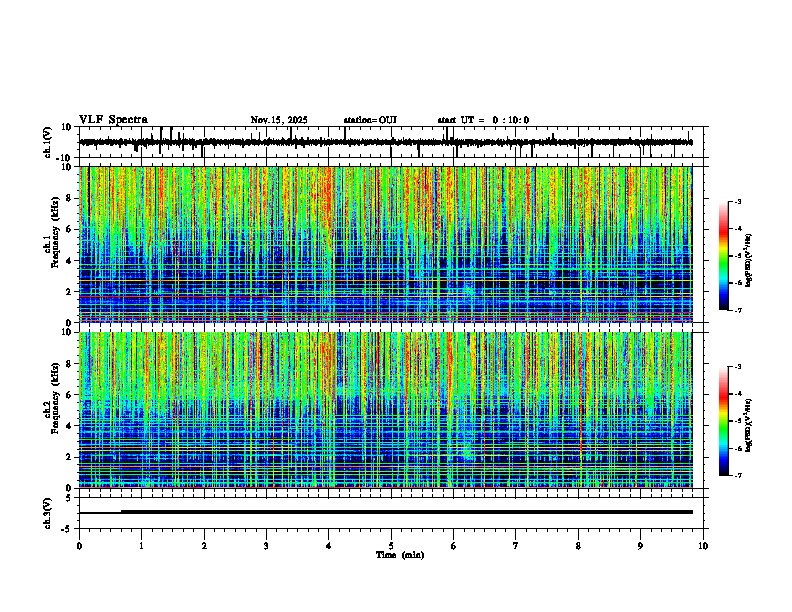This screenshot has width=792, height=612.
Task: Click time axis tick label '0'
Action: coord(79,546)
